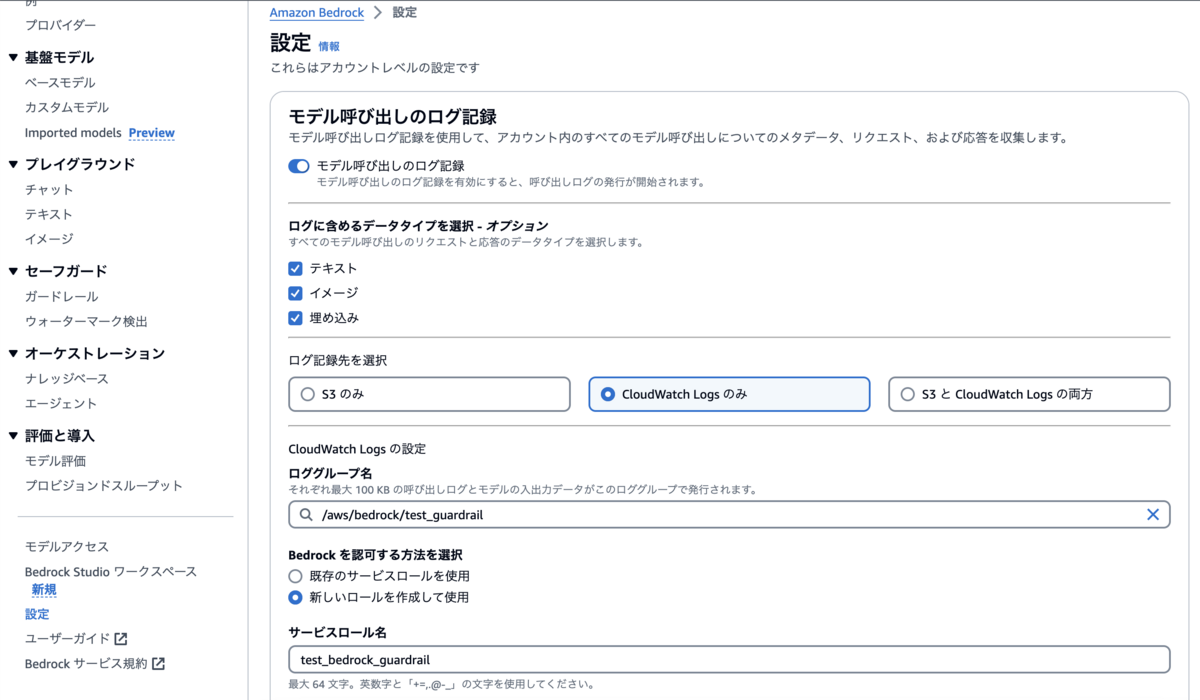This screenshot has width=1200, height=700.
Task: Open Imported models in the sidebar
Action: click(73, 132)
